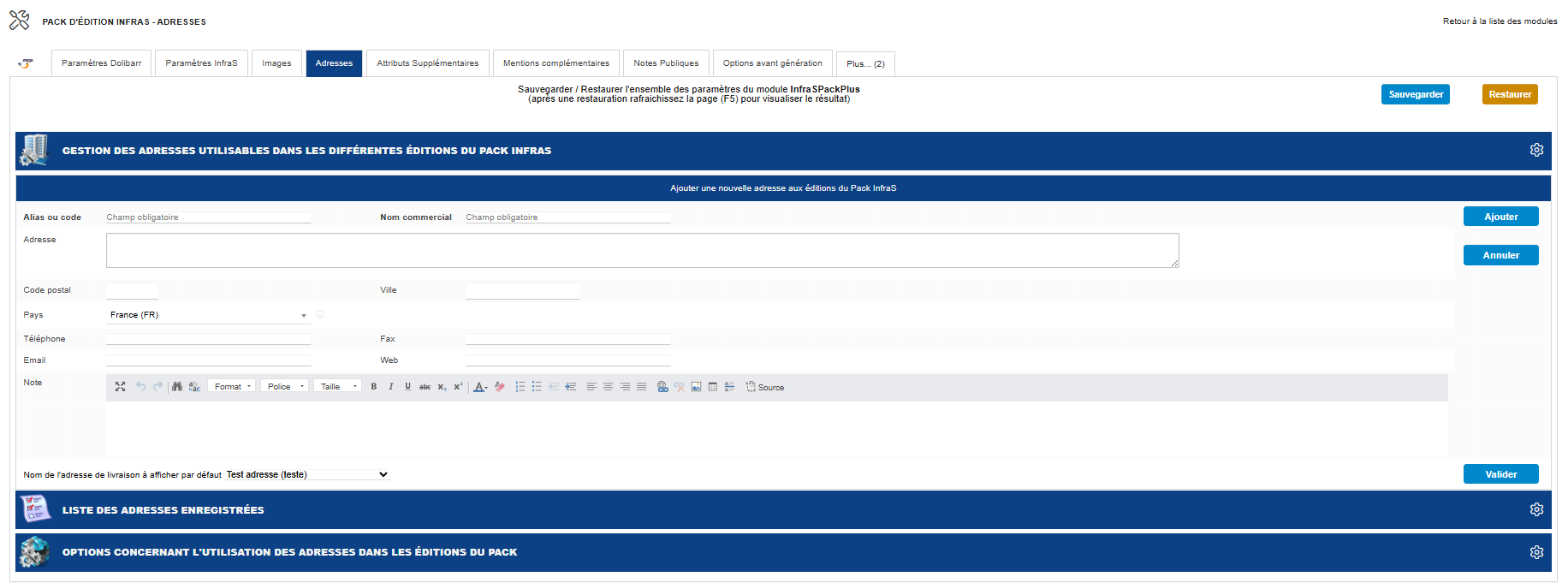Select the Adresses tab

(x=334, y=63)
